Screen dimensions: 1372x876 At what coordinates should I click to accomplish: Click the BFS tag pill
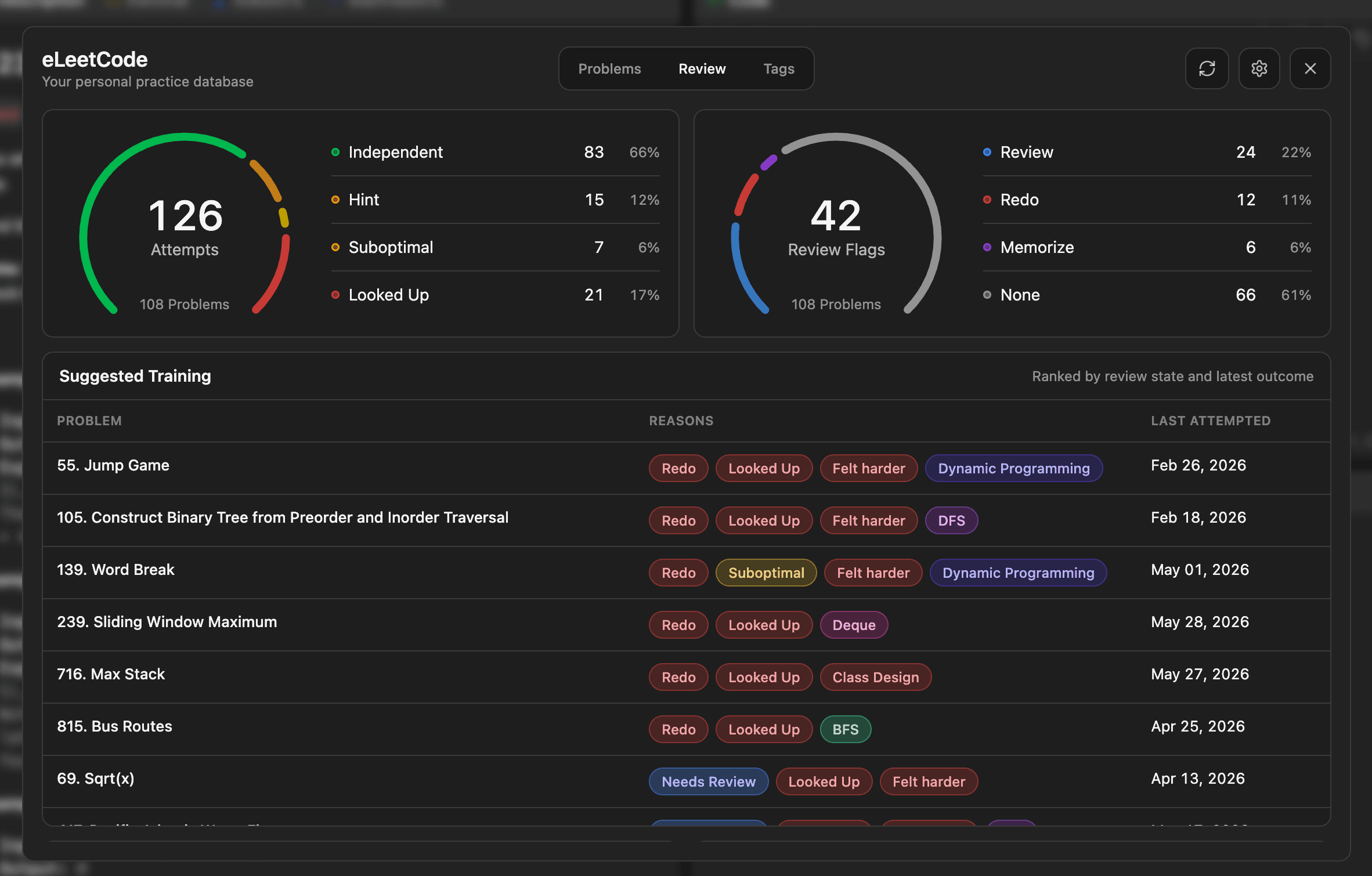click(x=845, y=729)
